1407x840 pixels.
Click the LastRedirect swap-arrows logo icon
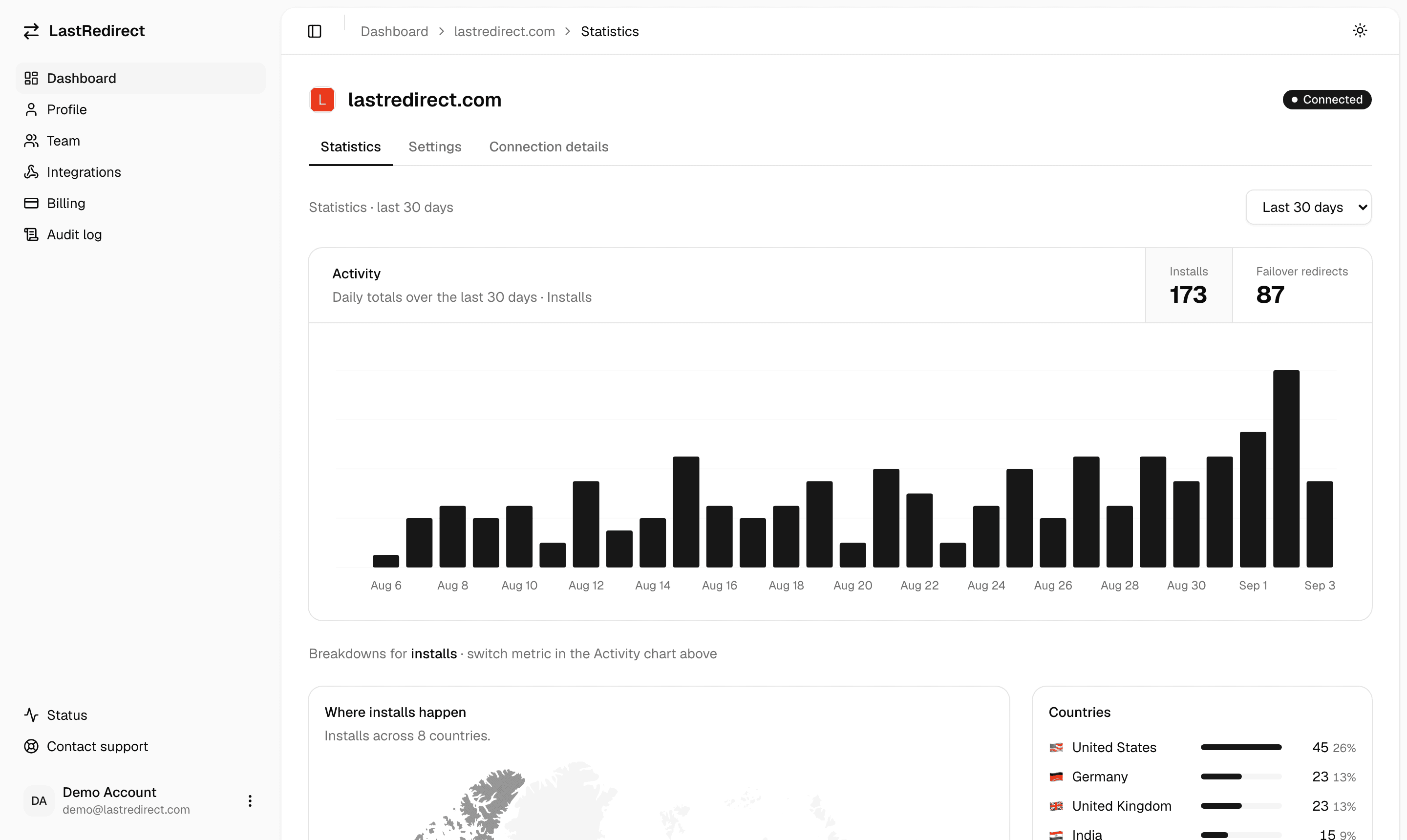pos(31,31)
